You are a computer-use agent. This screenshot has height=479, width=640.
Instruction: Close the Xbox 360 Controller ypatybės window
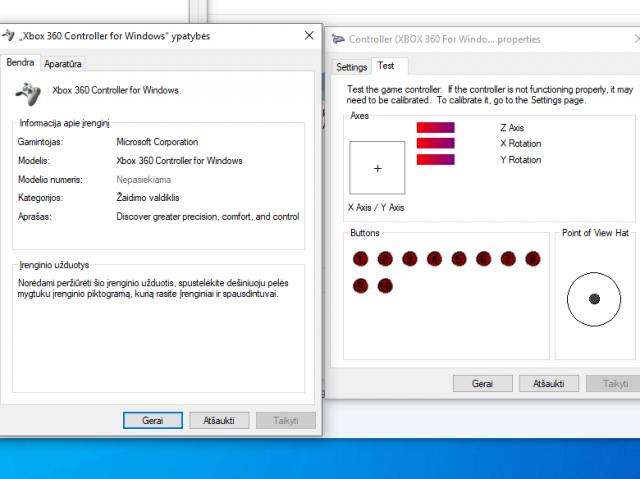tap(308, 36)
